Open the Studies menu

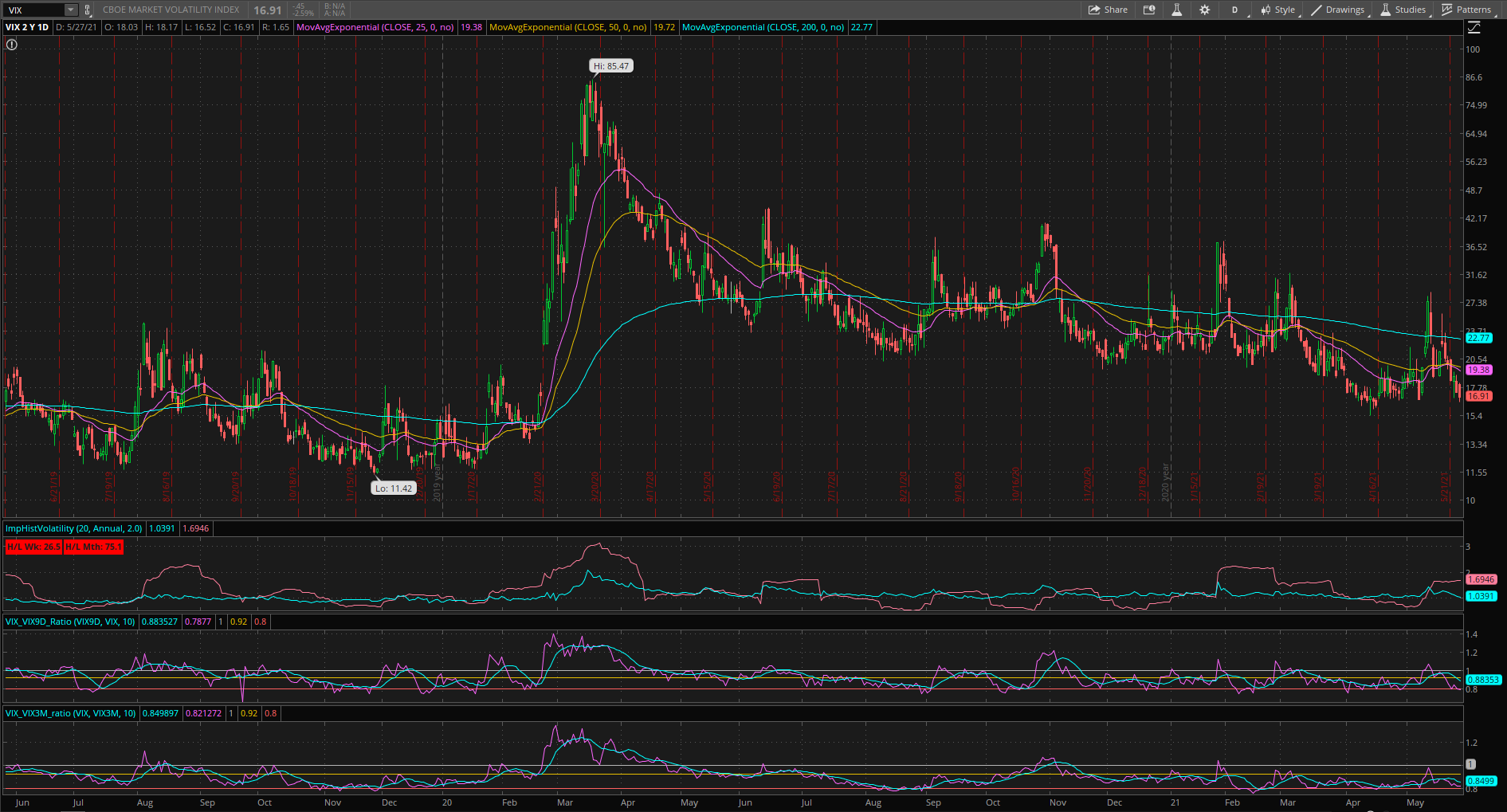(x=1403, y=10)
